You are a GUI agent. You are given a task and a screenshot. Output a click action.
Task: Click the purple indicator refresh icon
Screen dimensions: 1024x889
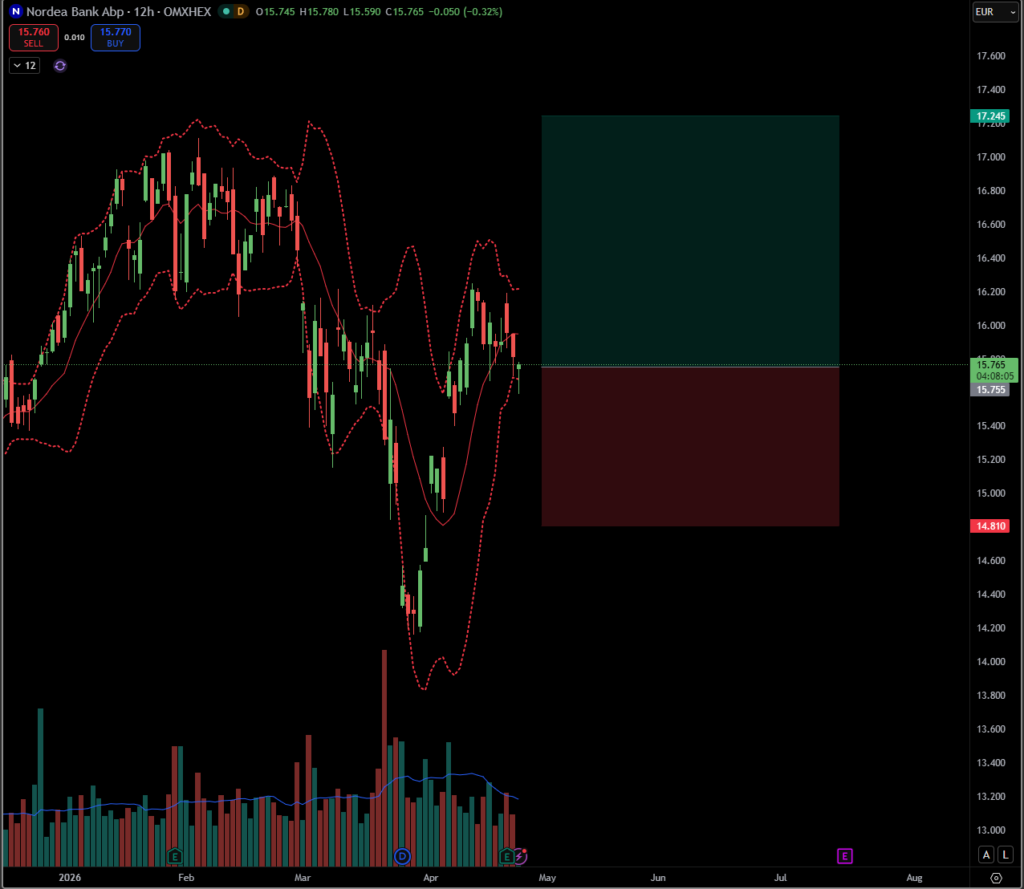[x=60, y=65]
